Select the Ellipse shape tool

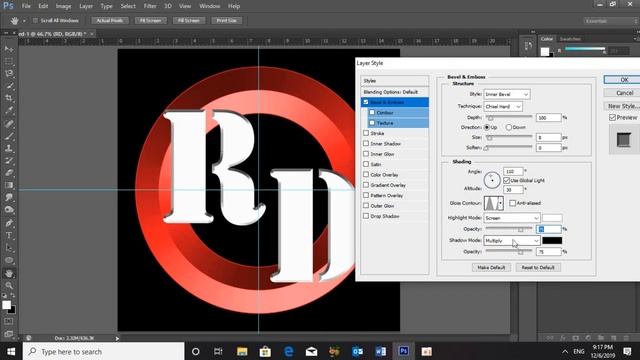9,260
